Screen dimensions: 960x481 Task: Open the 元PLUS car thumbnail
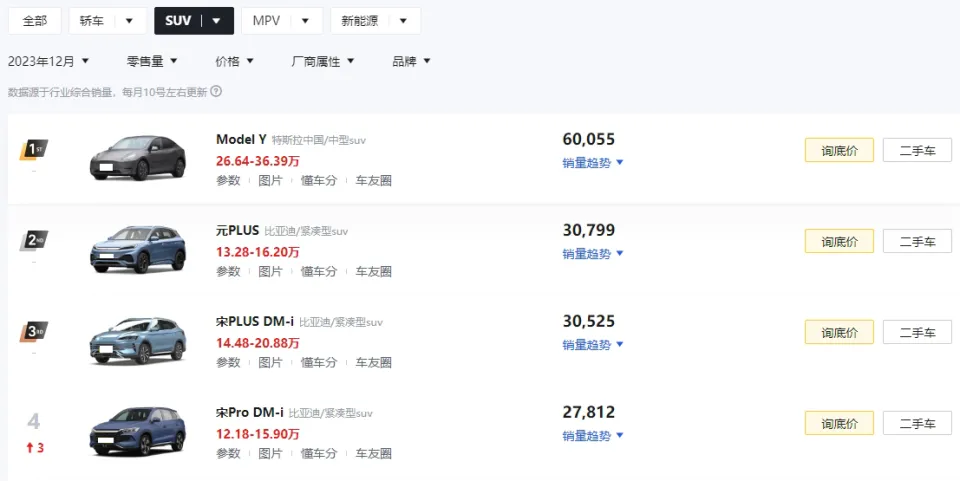[x=137, y=249]
